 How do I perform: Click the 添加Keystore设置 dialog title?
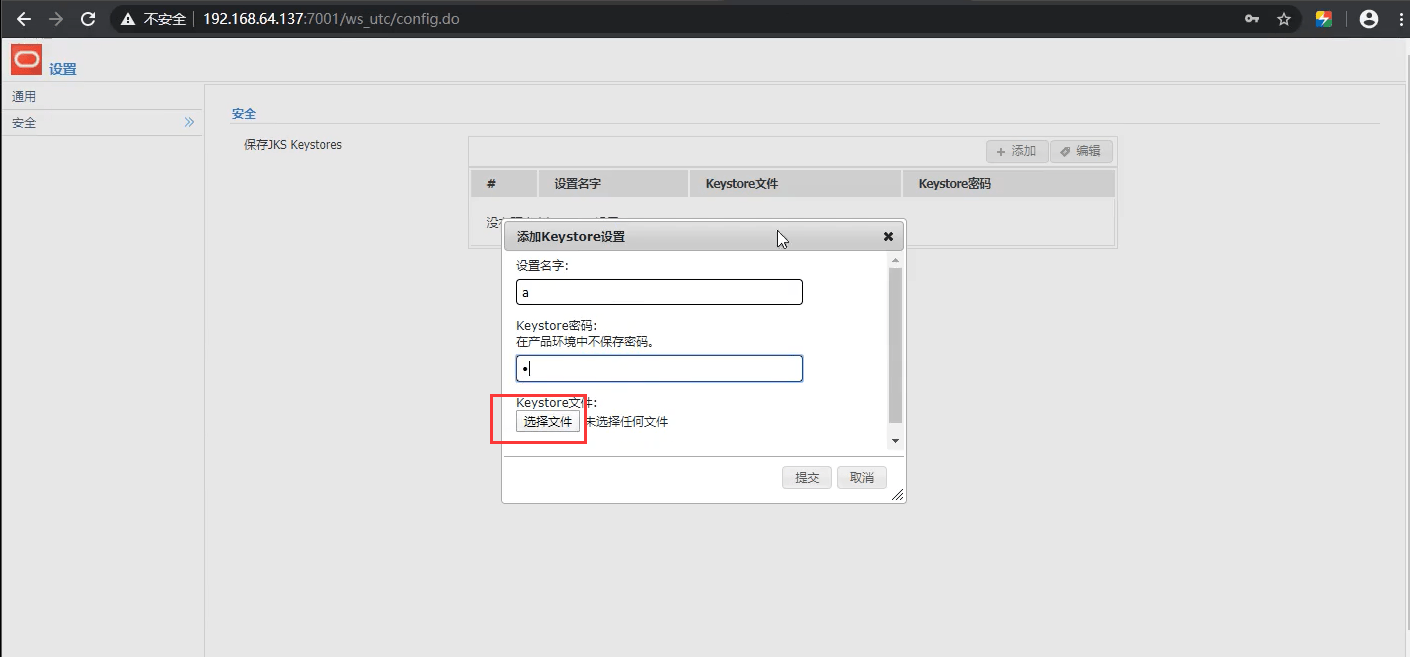point(571,237)
